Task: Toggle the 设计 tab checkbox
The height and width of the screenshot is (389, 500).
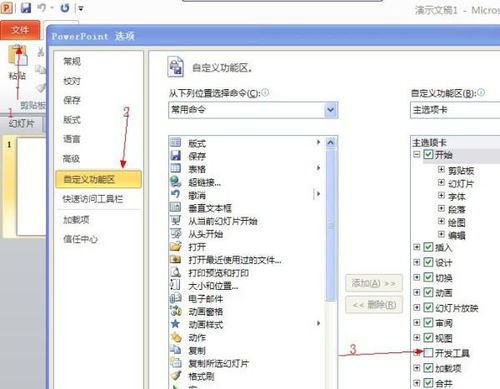Action: click(428, 262)
